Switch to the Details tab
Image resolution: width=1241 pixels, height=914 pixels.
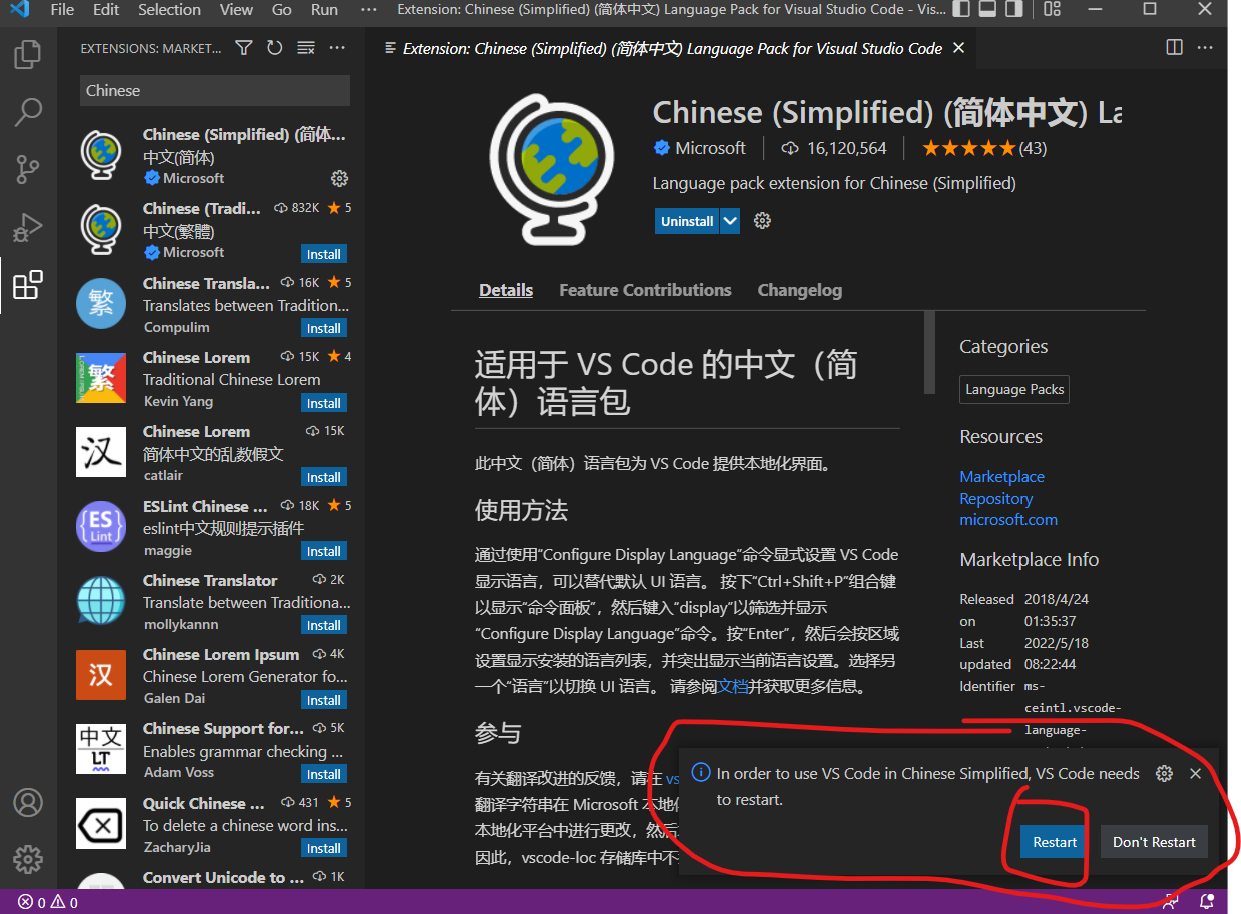coord(506,290)
